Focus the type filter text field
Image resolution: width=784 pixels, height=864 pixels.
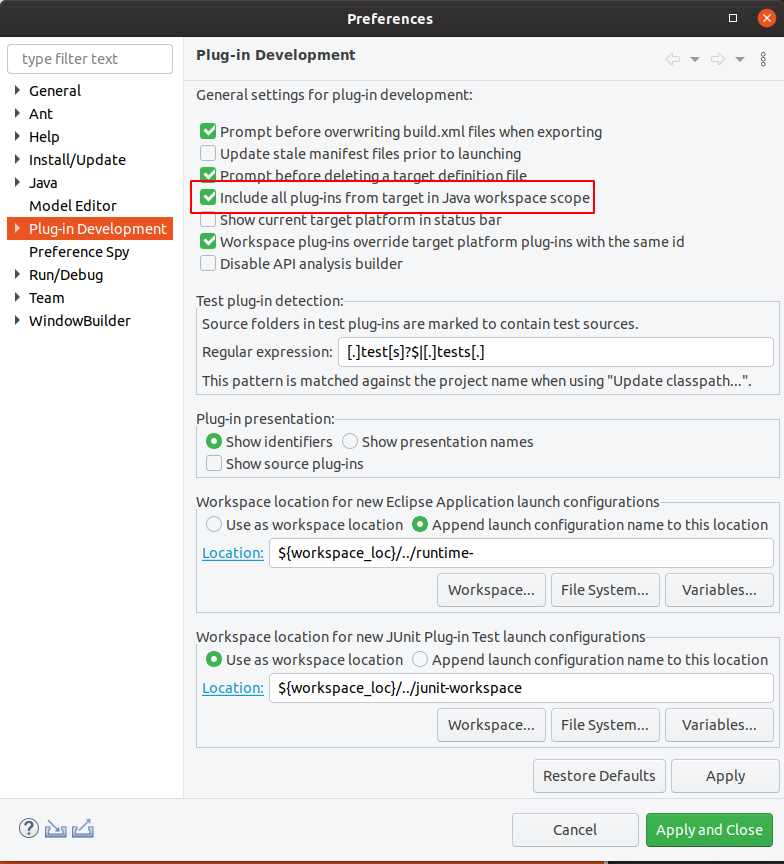(90, 59)
